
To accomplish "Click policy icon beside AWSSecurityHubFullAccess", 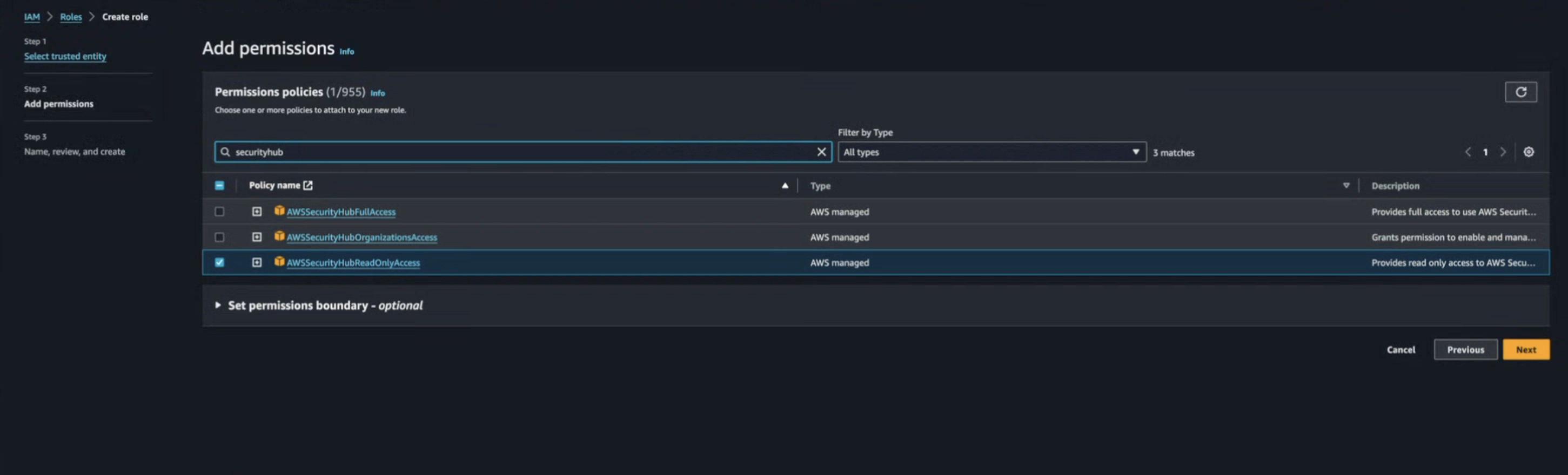I will [x=279, y=211].
